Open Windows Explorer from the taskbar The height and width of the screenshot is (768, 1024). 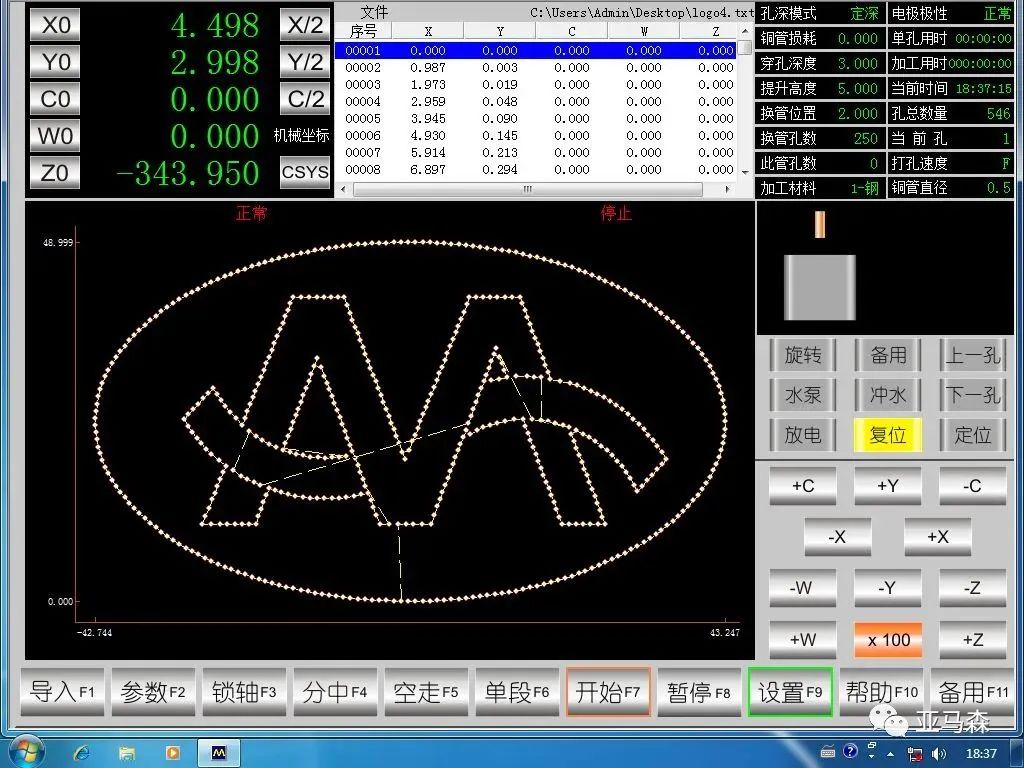[127, 753]
